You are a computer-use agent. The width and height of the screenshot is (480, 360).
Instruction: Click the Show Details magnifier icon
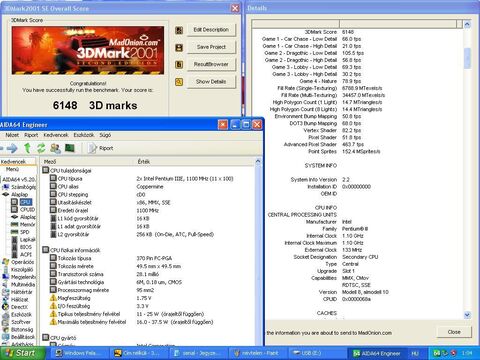coord(179,82)
